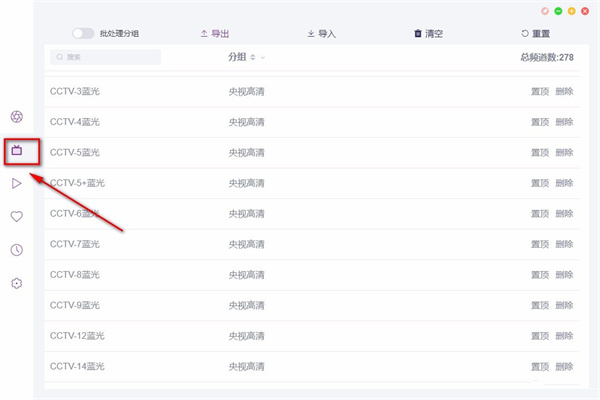Image resolution: width=600 pixels, height=400 pixels.
Task: Go to the player via the play icon
Action: tap(17, 183)
